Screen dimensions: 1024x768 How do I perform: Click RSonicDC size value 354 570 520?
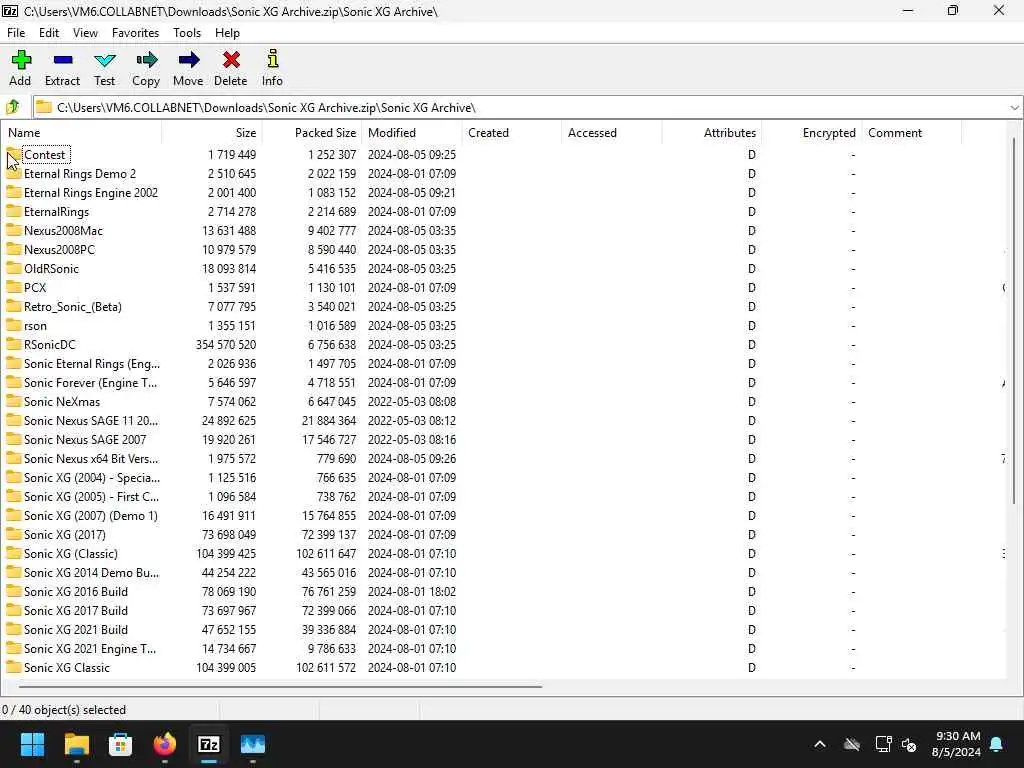225,344
